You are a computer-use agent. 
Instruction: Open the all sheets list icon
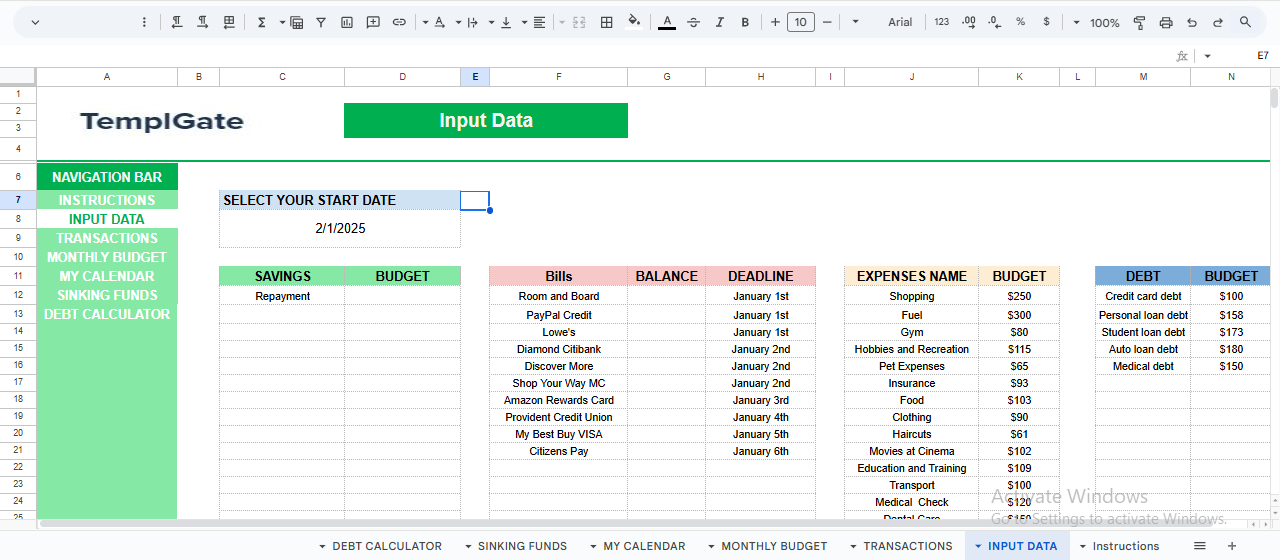(1200, 546)
